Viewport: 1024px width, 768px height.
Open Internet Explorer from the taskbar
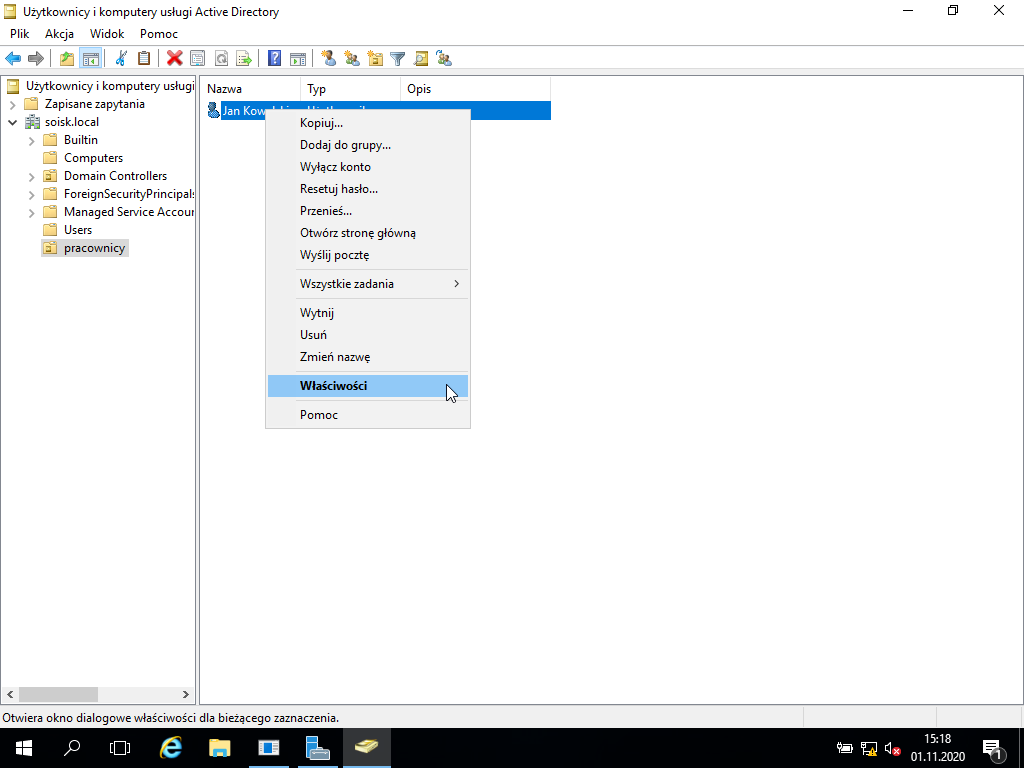point(170,748)
